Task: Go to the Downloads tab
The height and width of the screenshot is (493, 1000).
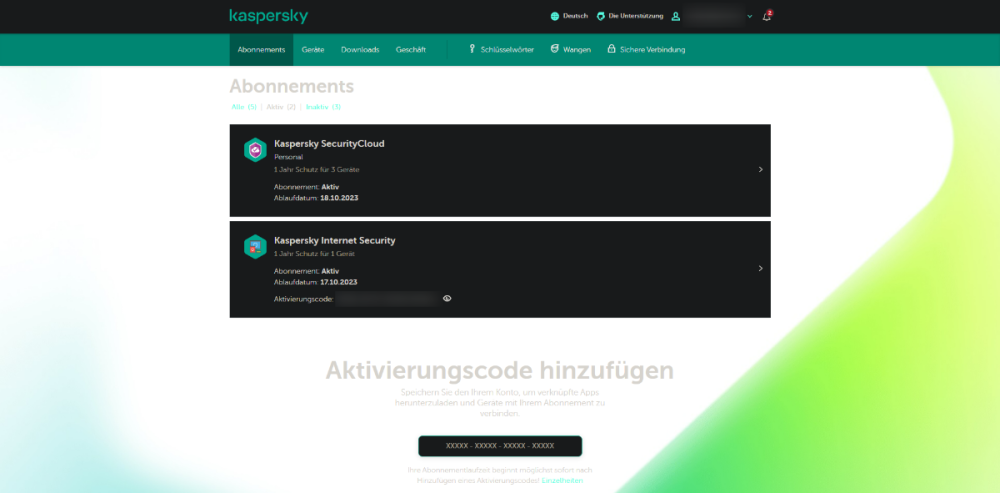Action: [x=360, y=50]
